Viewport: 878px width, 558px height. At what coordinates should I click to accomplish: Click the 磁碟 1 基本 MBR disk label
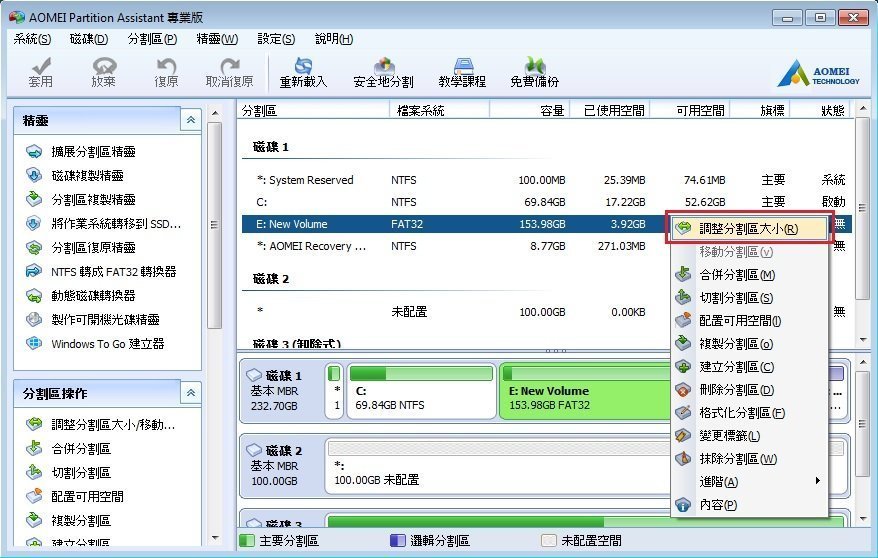pos(282,391)
